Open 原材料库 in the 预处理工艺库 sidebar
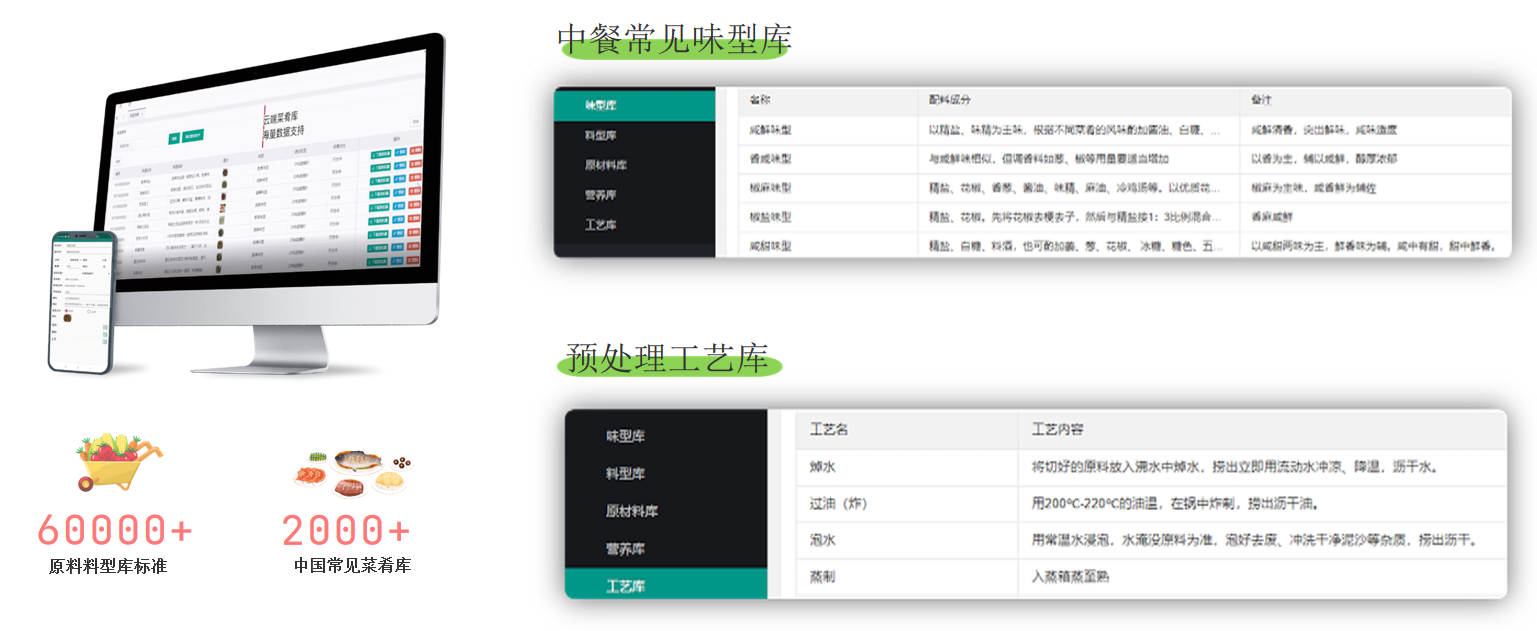The width and height of the screenshot is (1537, 631). pyautogui.click(x=631, y=511)
